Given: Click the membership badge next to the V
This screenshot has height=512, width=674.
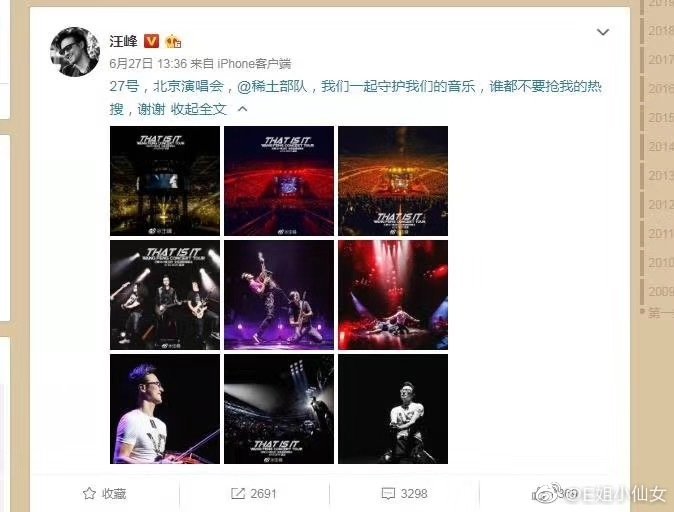Looking at the screenshot, I should click(x=173, y=41).
